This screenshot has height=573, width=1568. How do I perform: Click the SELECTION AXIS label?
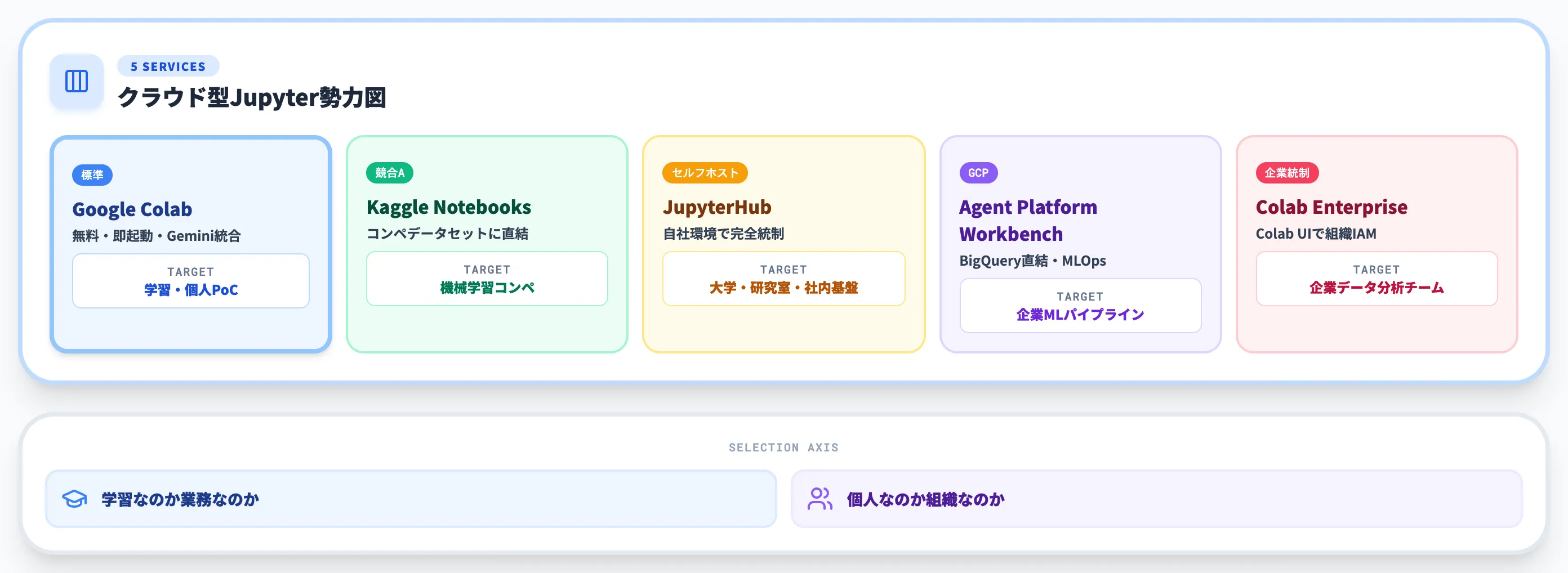[783, 447]
